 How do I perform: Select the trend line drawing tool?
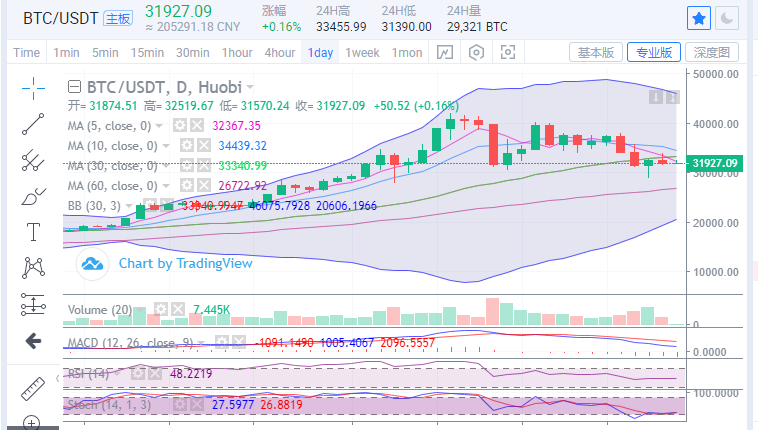33,124
